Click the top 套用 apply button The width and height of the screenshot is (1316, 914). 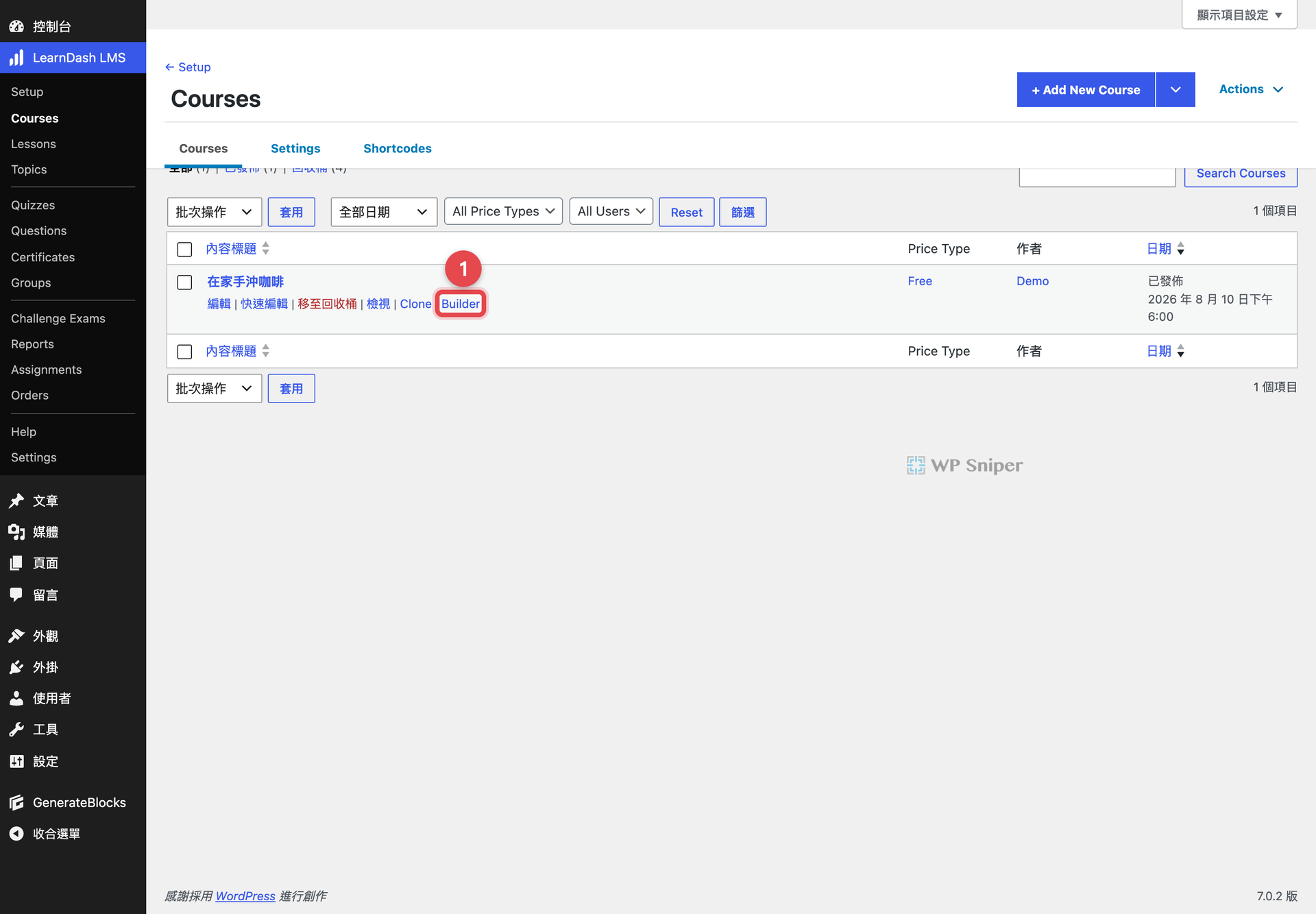click(291, 212)
